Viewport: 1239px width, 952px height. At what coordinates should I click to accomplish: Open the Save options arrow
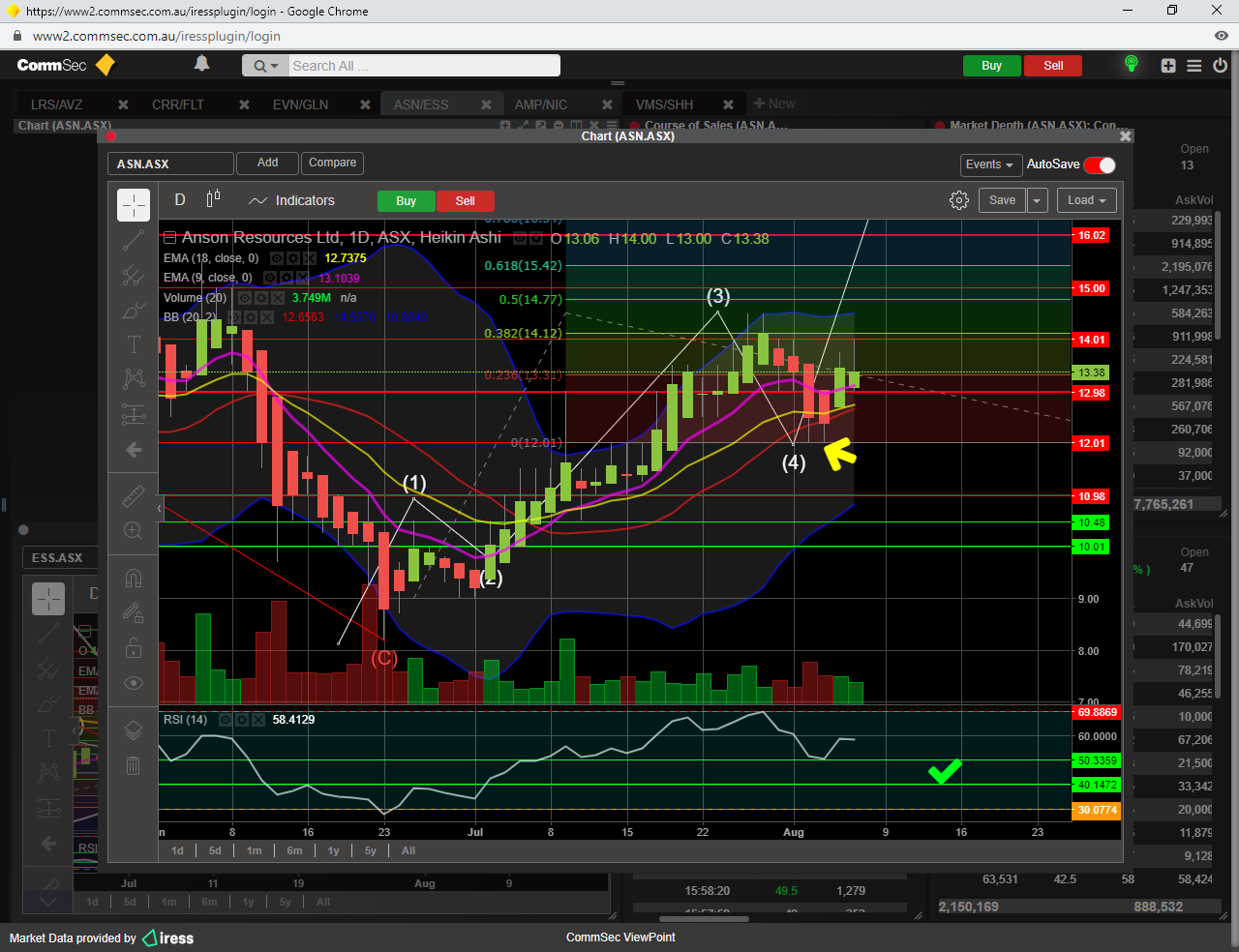1037,200
